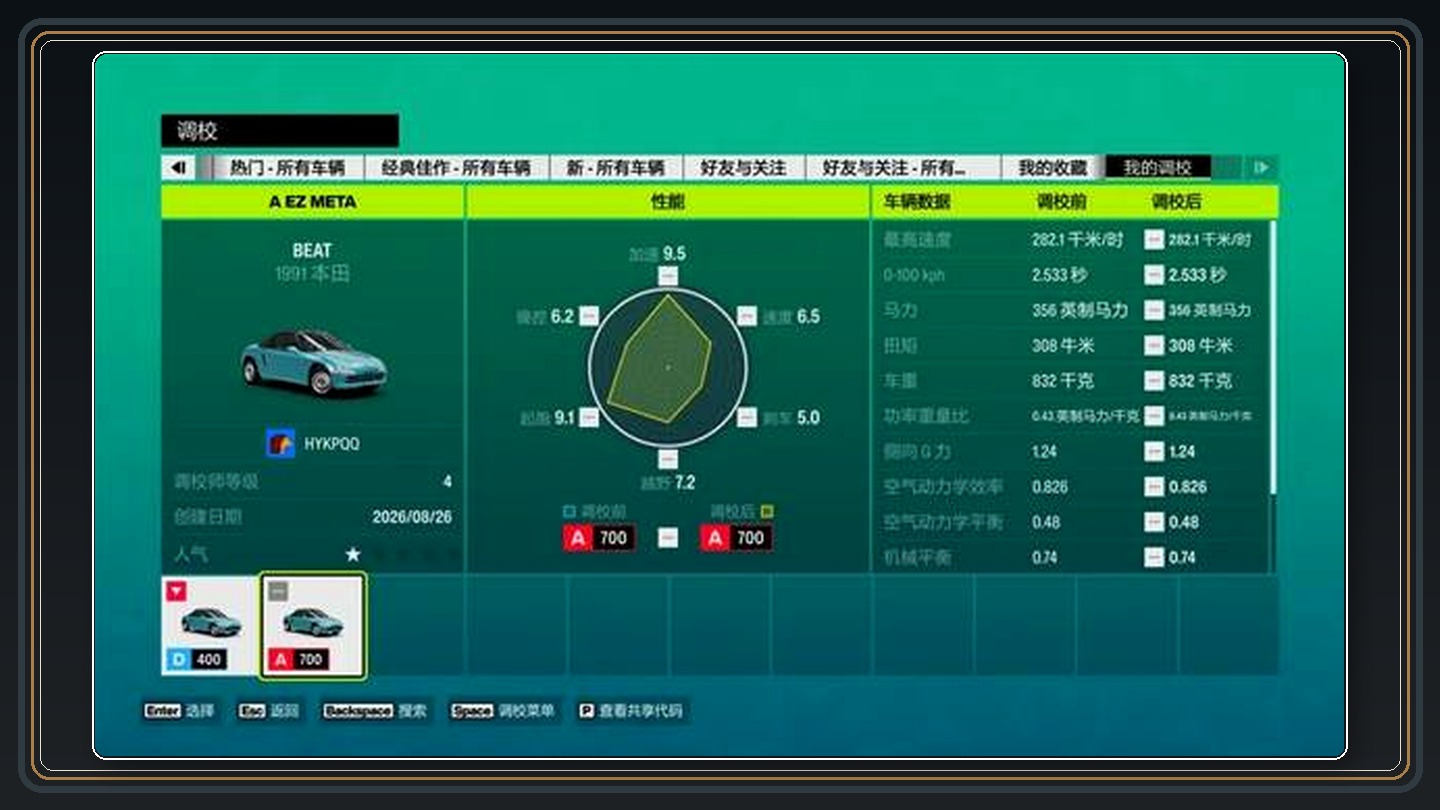The image size is (1440, 810).
Task: Click the Enter 选择 prompt
Action: [178, 711]
